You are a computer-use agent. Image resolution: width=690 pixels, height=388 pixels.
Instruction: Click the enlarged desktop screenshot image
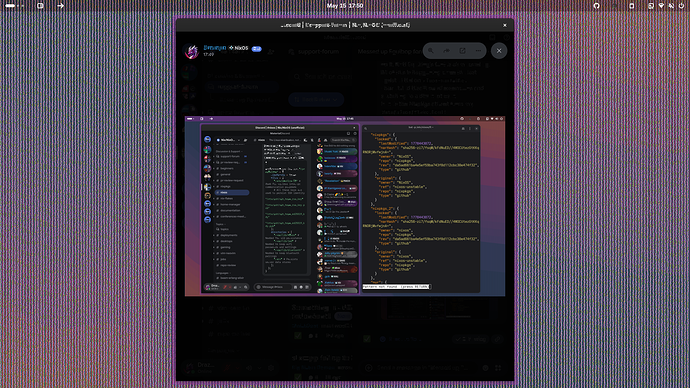coord(345,206)
